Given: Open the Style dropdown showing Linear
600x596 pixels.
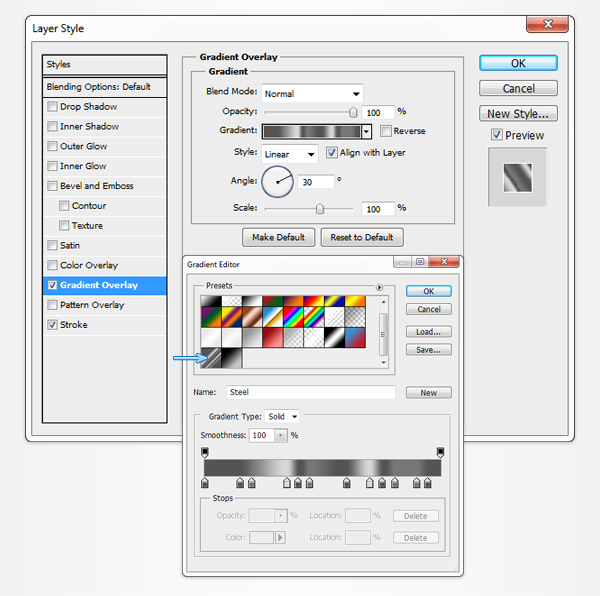Looking at the screenshot, I should click(290, 154).
